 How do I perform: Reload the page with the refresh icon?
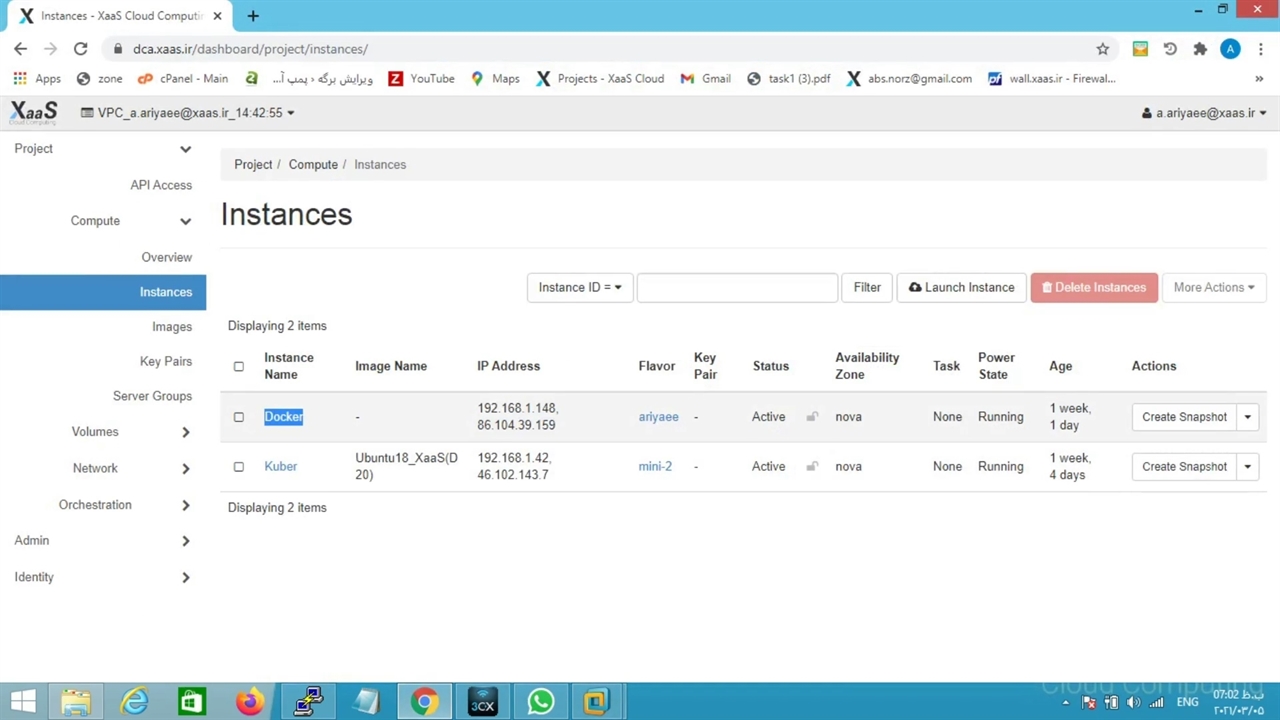tap(80, 48)
